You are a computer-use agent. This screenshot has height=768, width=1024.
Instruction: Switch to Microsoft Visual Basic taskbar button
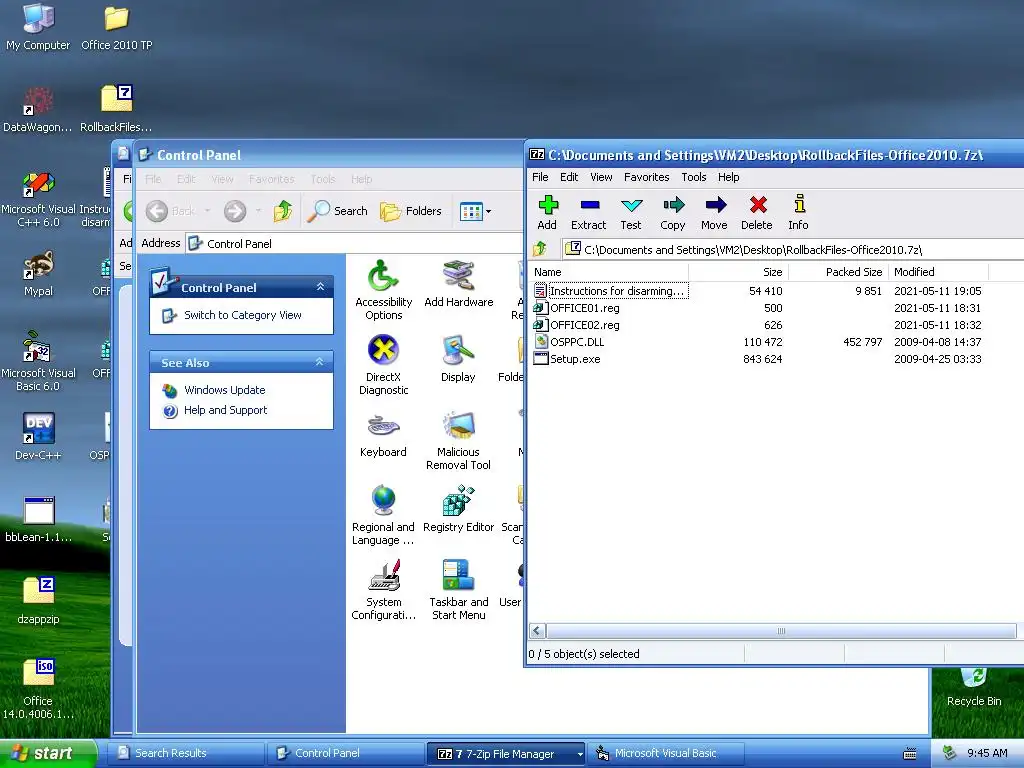666,754
